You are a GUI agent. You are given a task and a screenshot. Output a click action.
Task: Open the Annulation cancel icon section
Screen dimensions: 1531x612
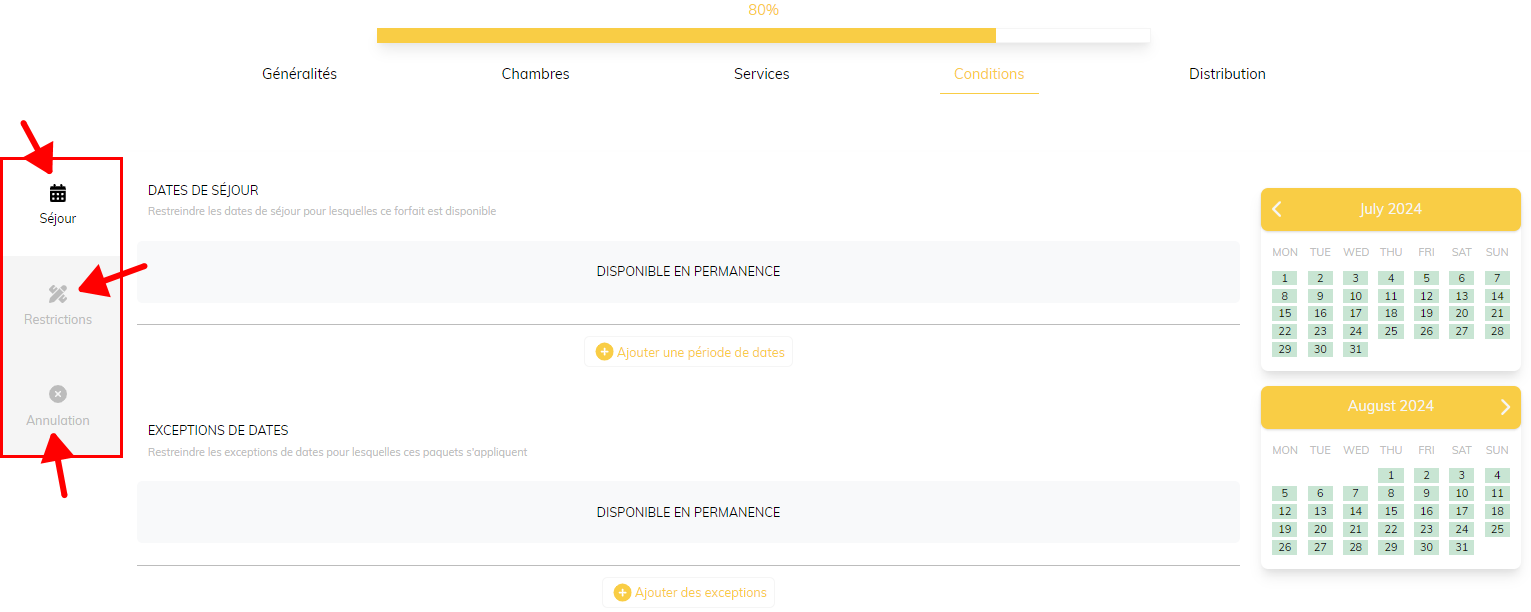tap(58, 394)
